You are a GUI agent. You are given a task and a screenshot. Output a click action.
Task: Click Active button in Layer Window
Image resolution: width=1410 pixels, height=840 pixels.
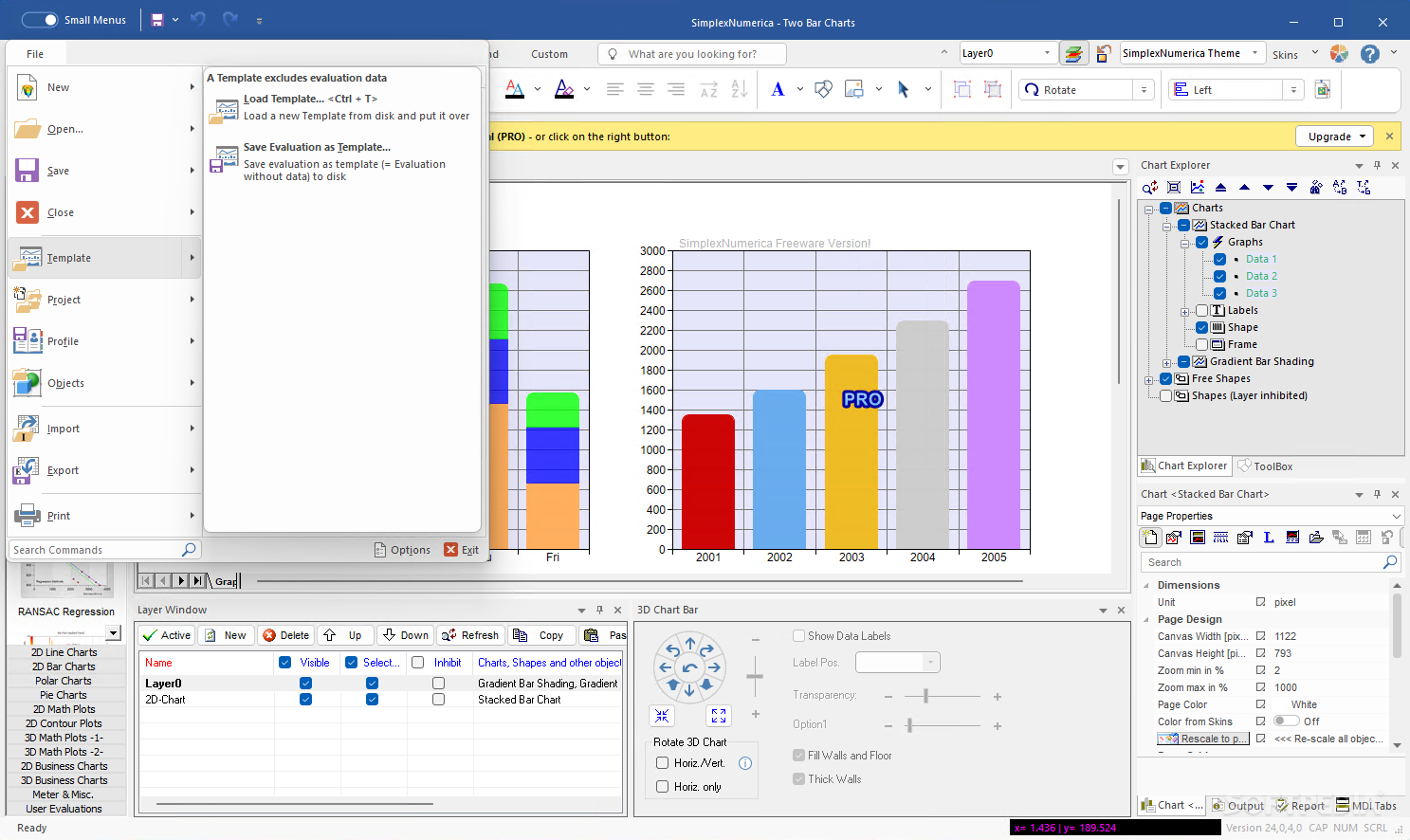pos(167,635)
